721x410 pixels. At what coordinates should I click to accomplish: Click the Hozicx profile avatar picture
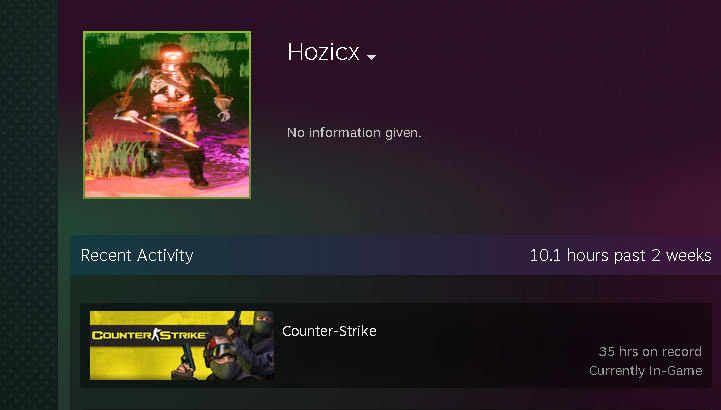(167, 115)
